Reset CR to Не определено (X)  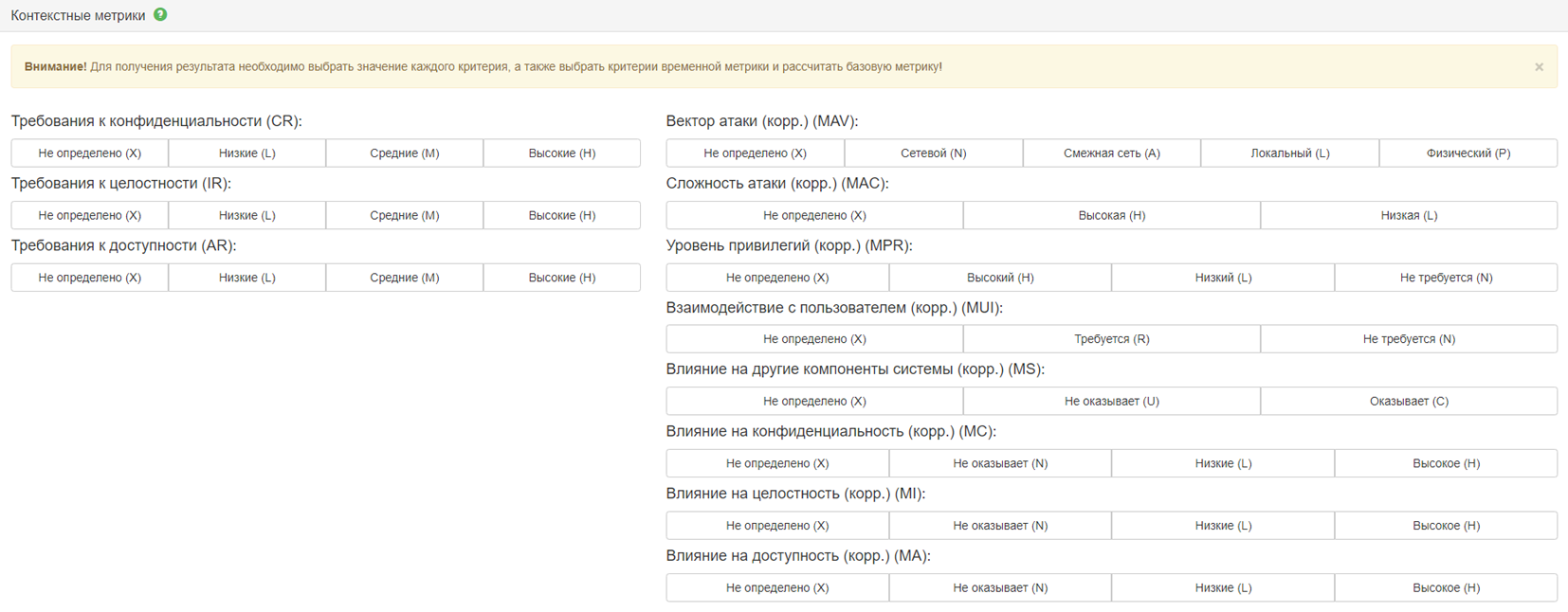point(89,153)
